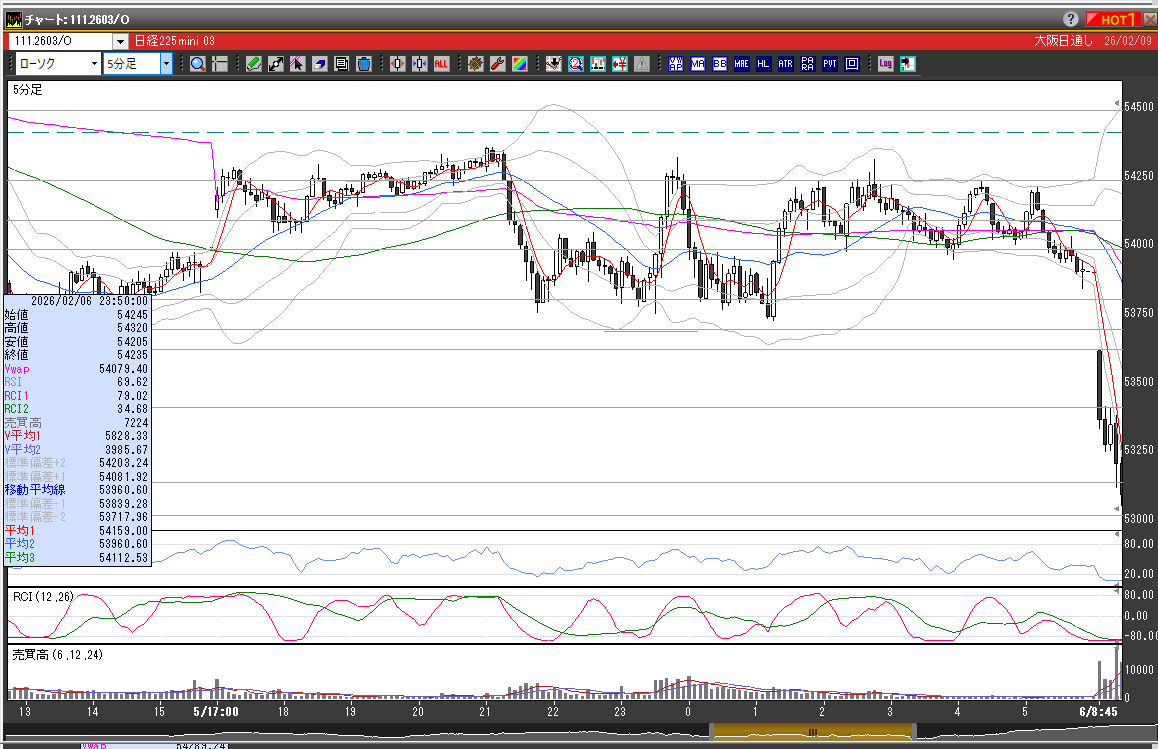
Task: Select the pencil drawing tool
Action: (x=253, y=64)
